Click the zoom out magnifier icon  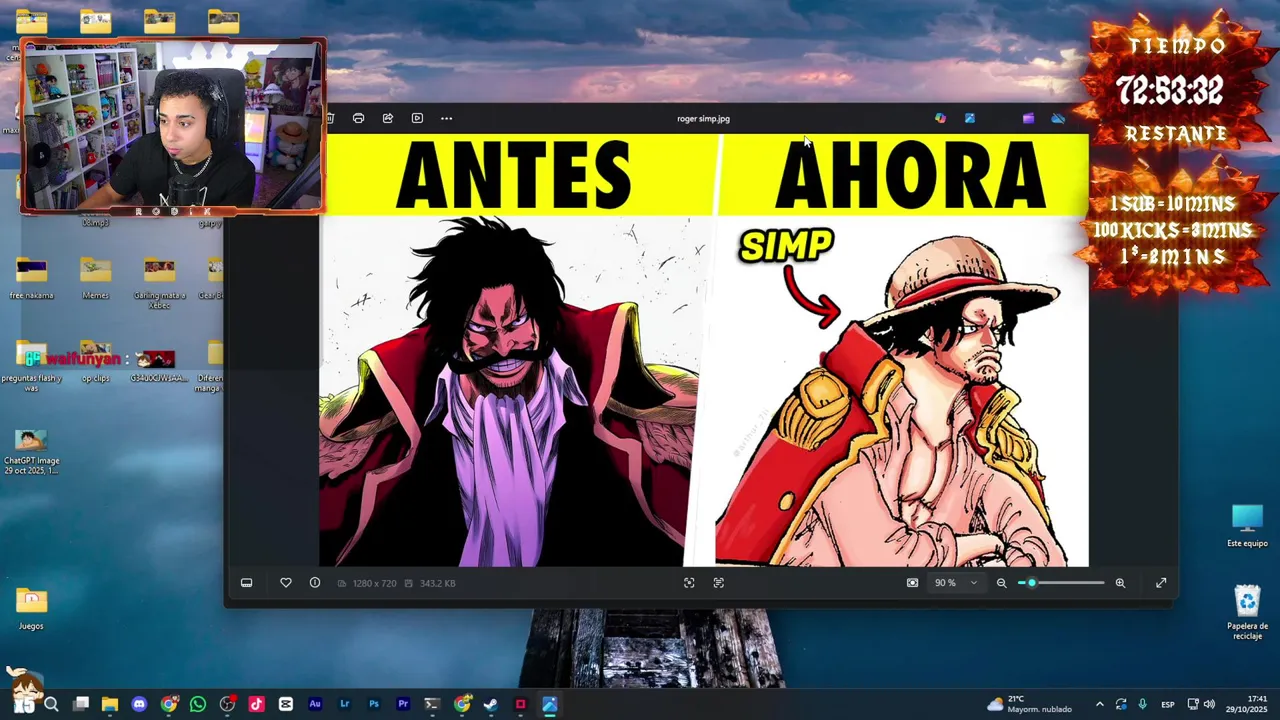coord(1001,583)
